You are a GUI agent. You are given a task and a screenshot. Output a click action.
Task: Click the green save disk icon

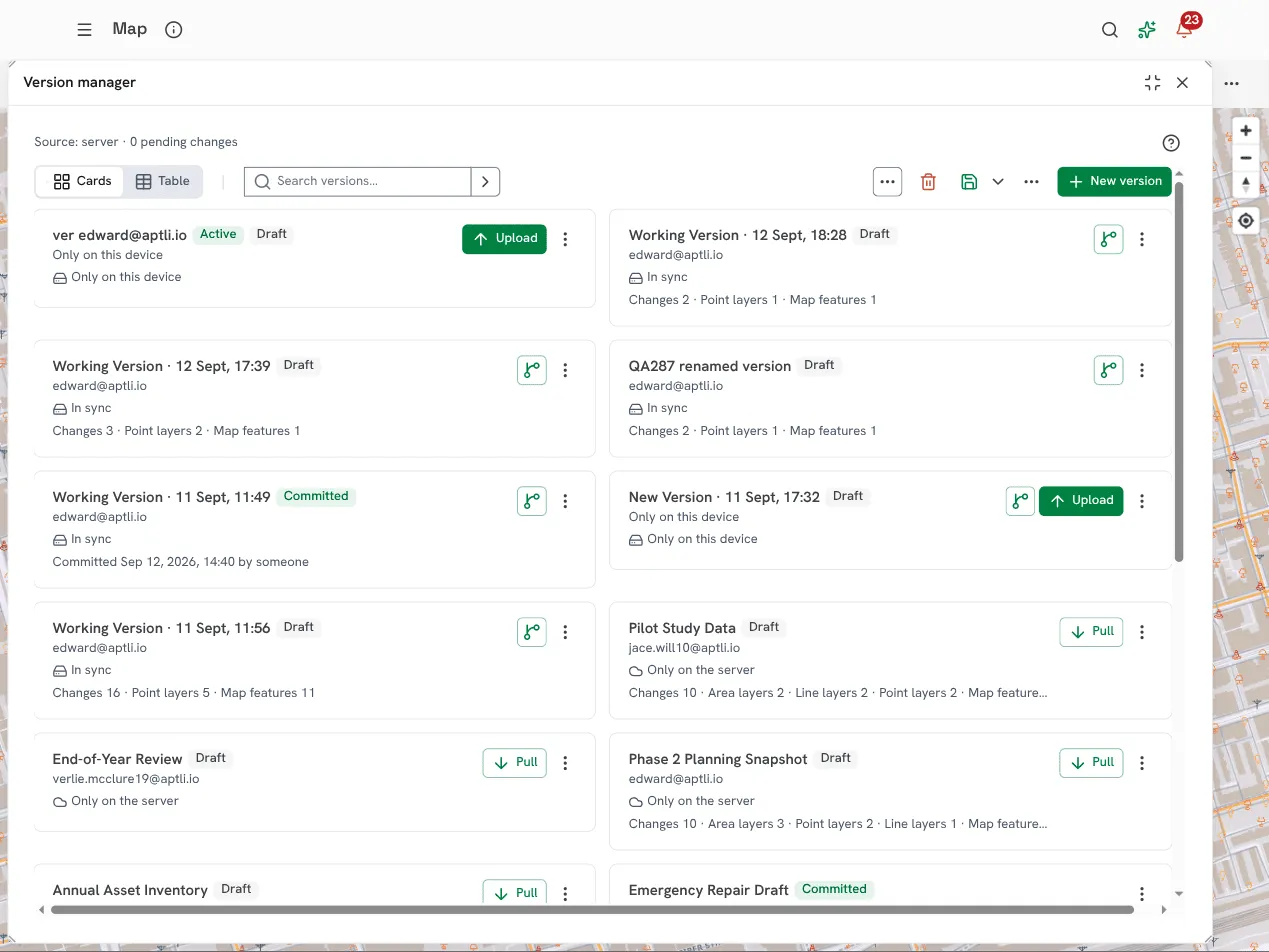968,182
